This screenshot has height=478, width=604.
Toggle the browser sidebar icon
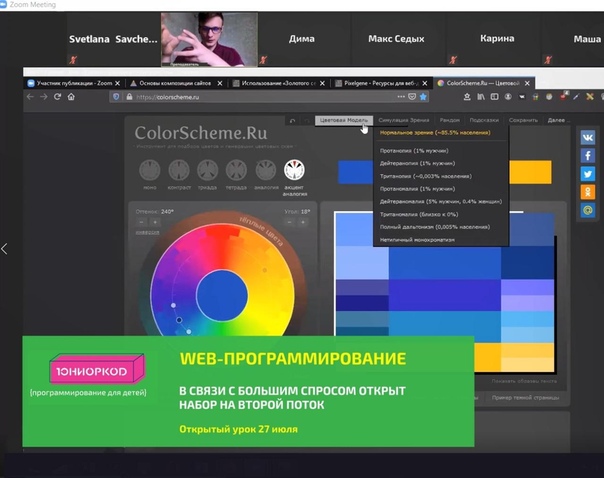494,97
